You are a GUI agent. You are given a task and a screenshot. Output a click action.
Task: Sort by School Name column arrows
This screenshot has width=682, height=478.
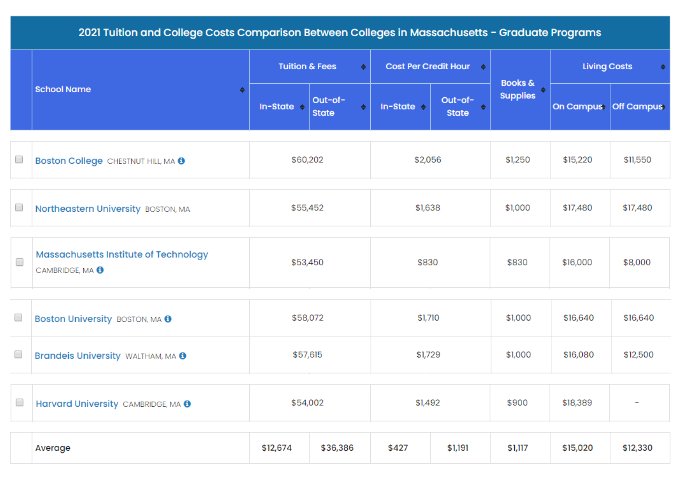pyautogui.click(x=242, y=90)
